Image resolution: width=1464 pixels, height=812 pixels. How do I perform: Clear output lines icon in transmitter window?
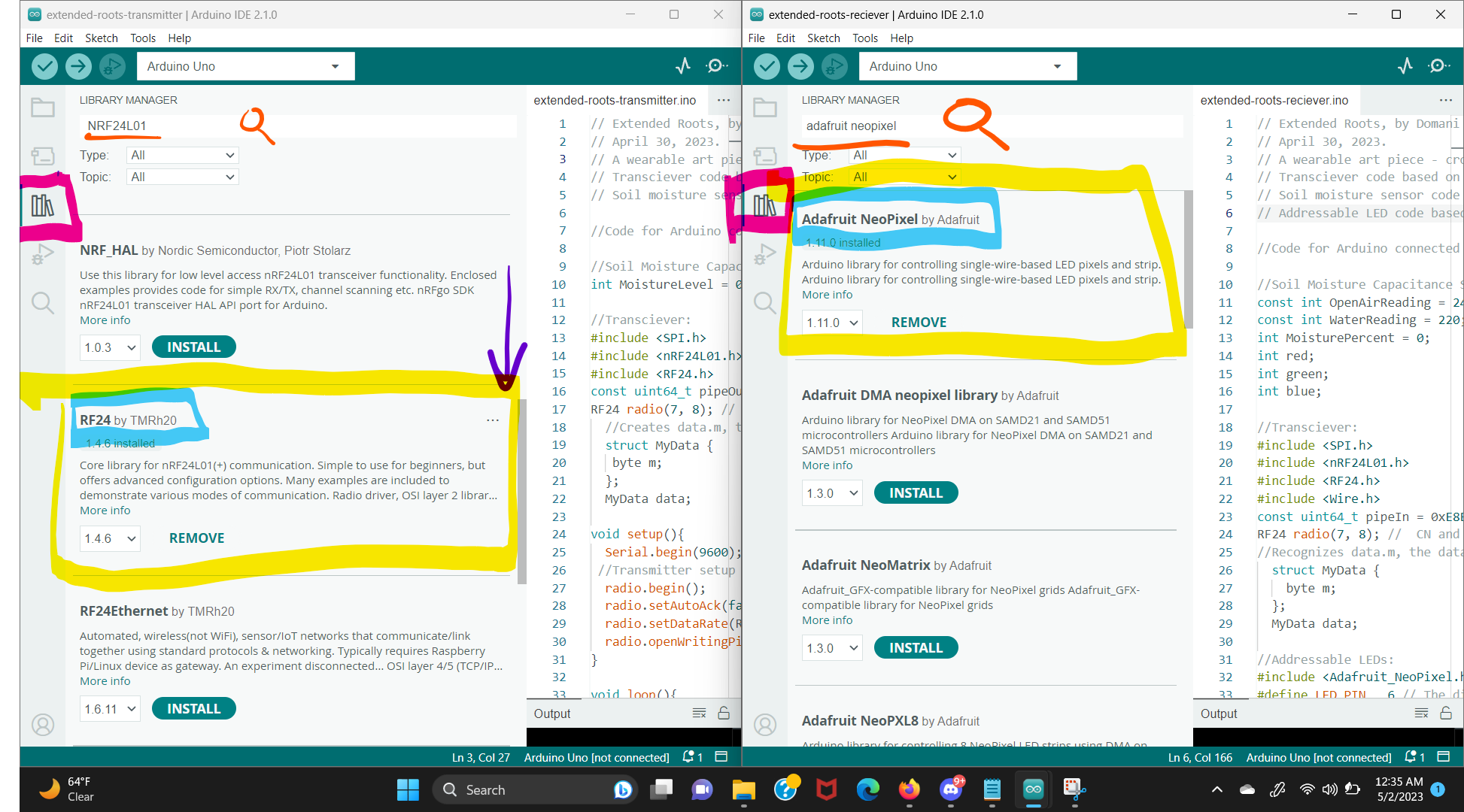click(x=699, y=714)
